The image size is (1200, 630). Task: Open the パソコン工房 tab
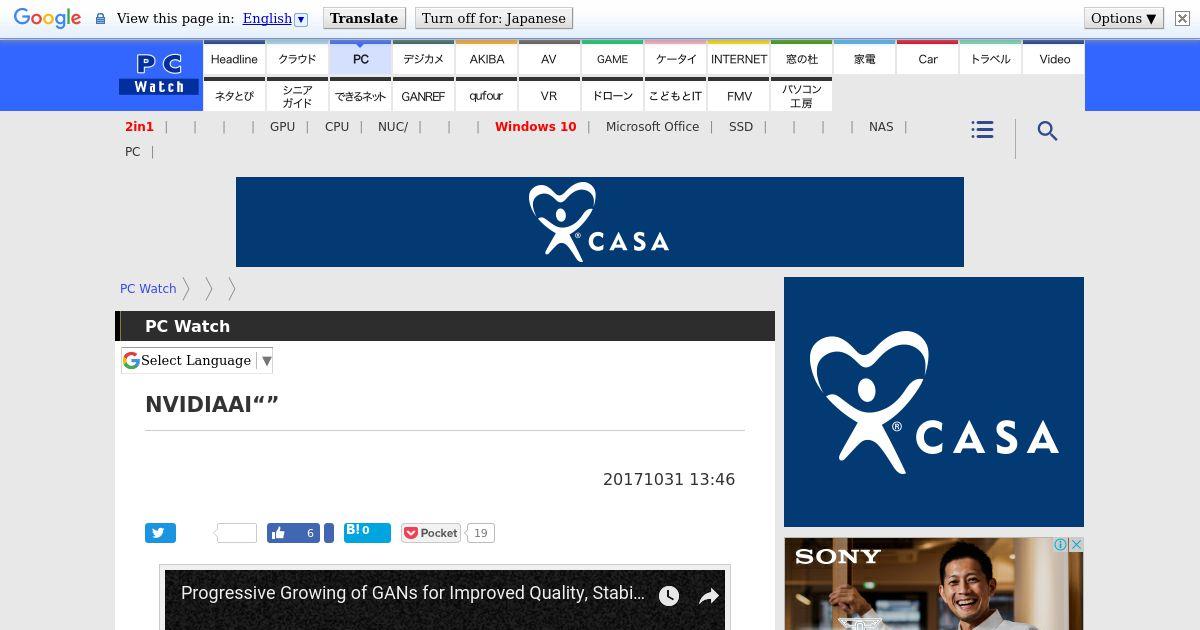point(802,95)
